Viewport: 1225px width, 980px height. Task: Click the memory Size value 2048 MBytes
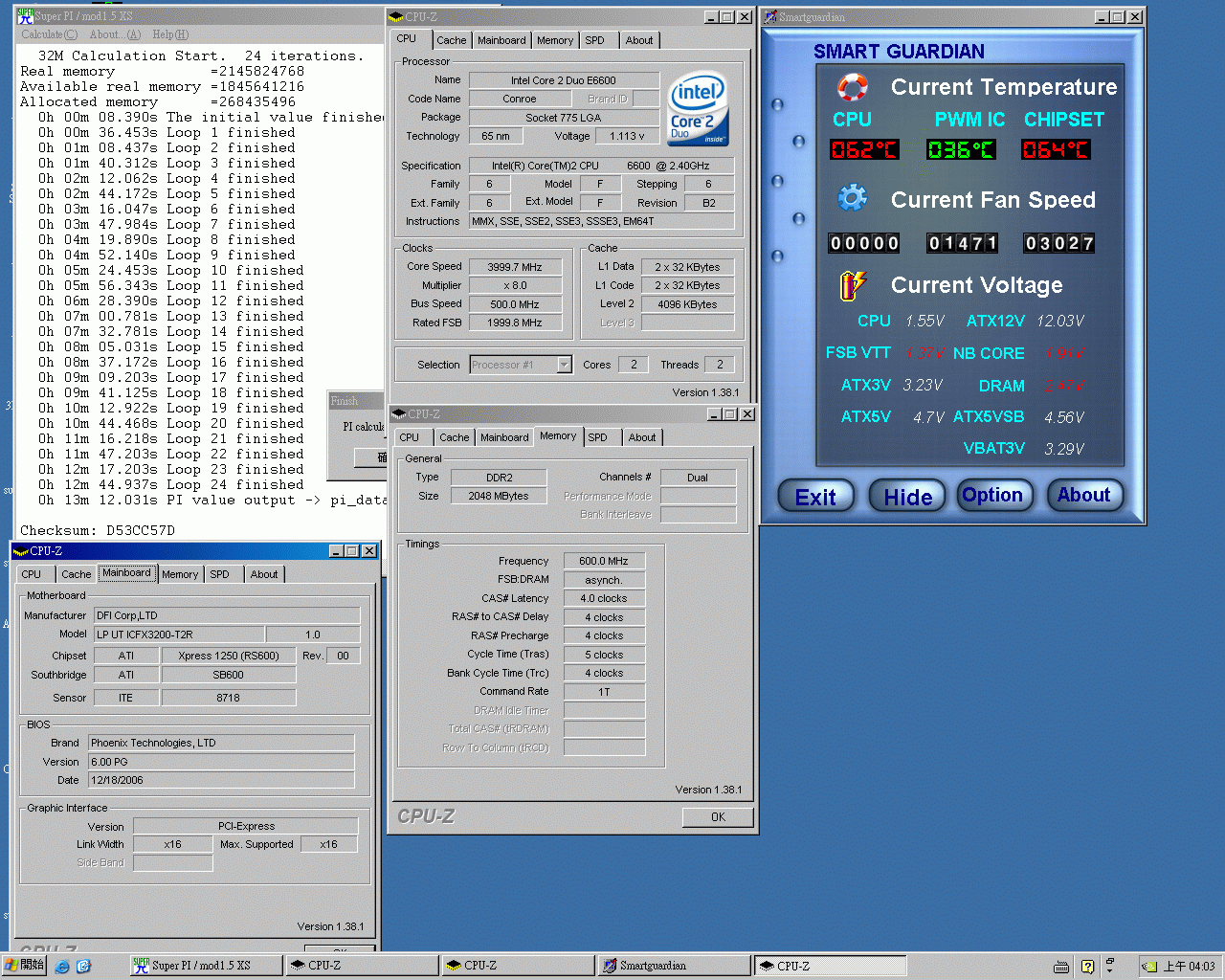coord(499,496)
